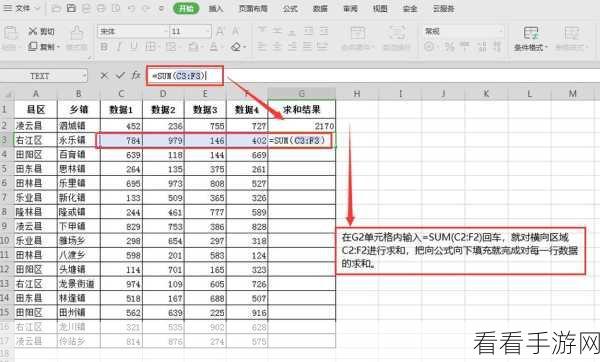Screen dimensions: 600x362
Task: Click the Align Left icon
Action: [x=262, y=47]
